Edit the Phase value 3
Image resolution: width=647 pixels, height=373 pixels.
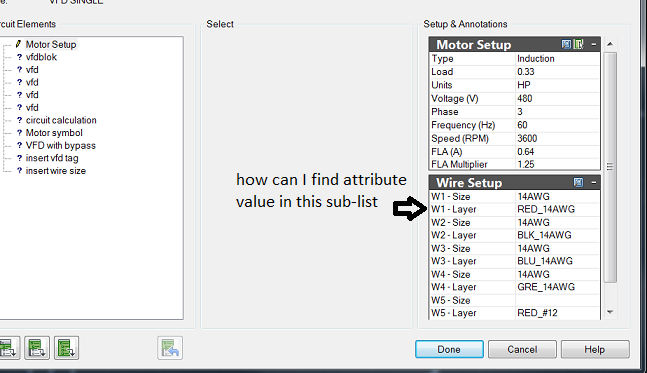(557, 112)
